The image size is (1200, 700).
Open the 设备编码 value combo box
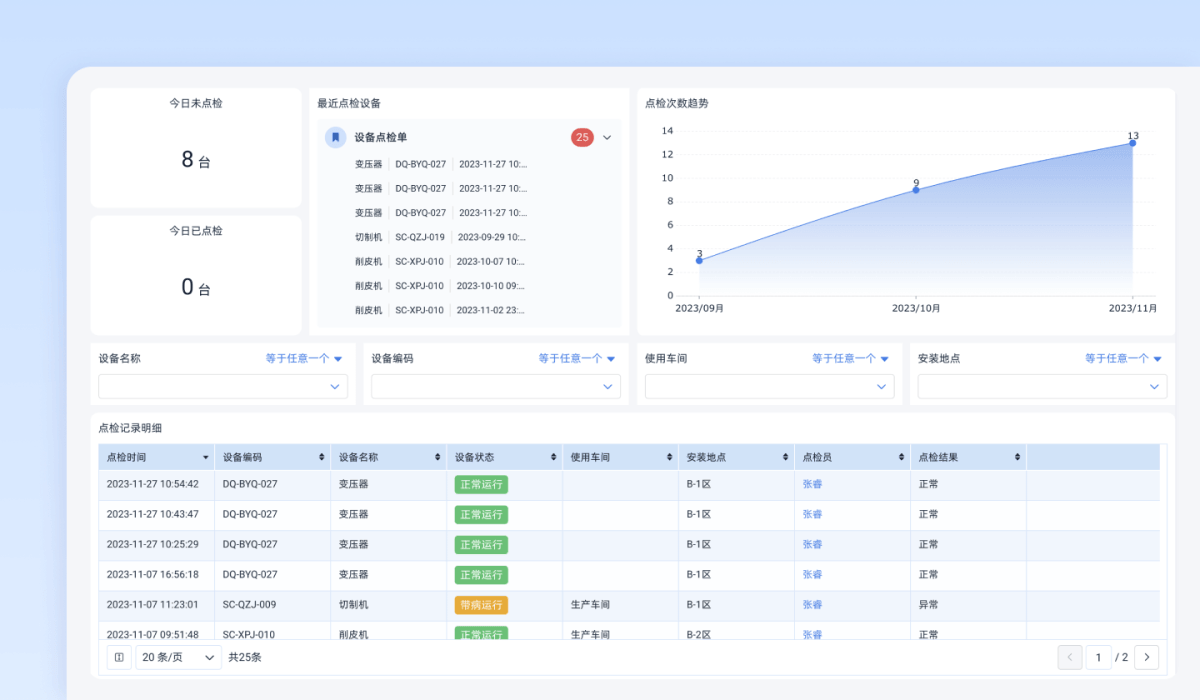(x=496, y=386)
